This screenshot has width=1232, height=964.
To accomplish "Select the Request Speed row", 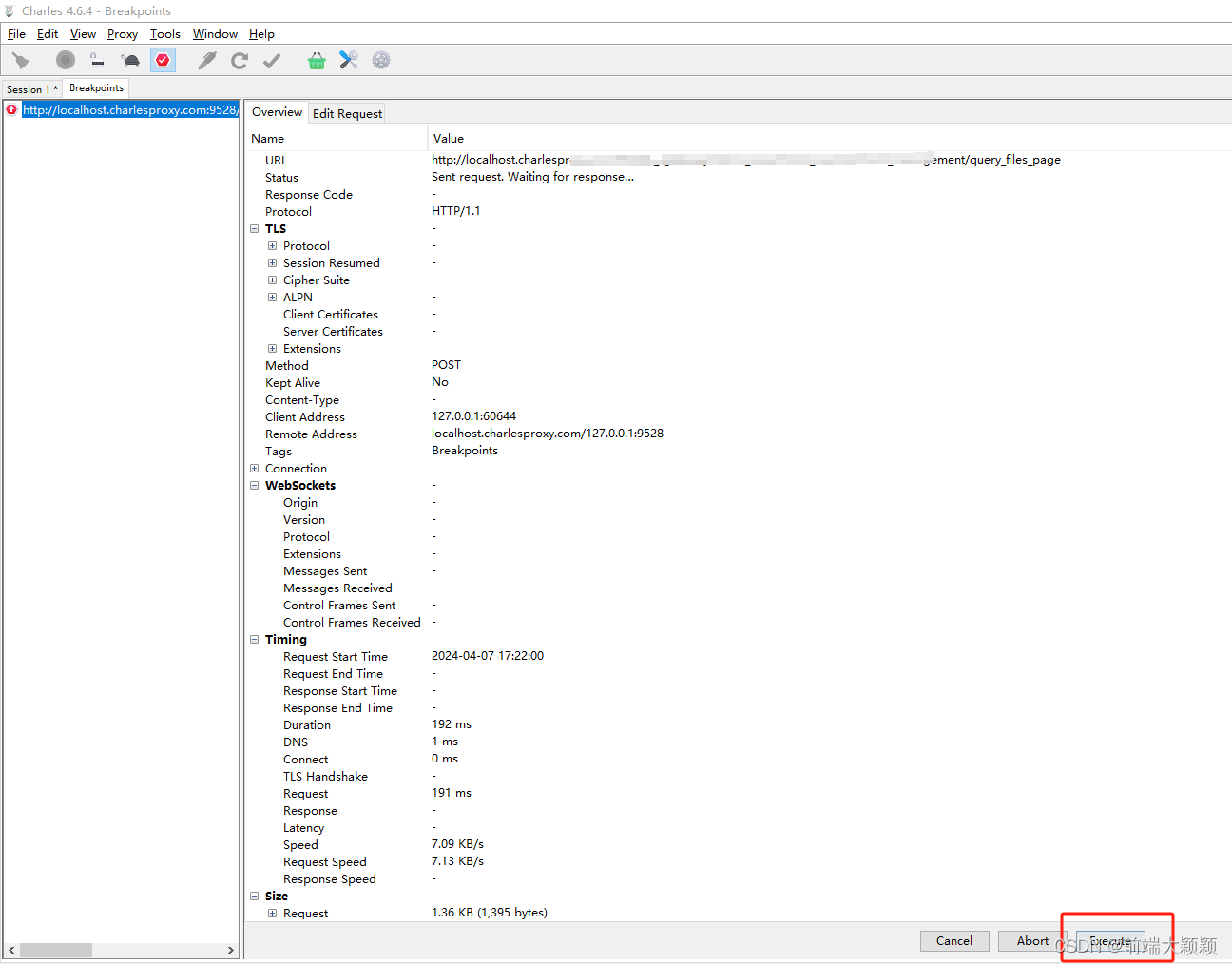I will pos(738,862).
